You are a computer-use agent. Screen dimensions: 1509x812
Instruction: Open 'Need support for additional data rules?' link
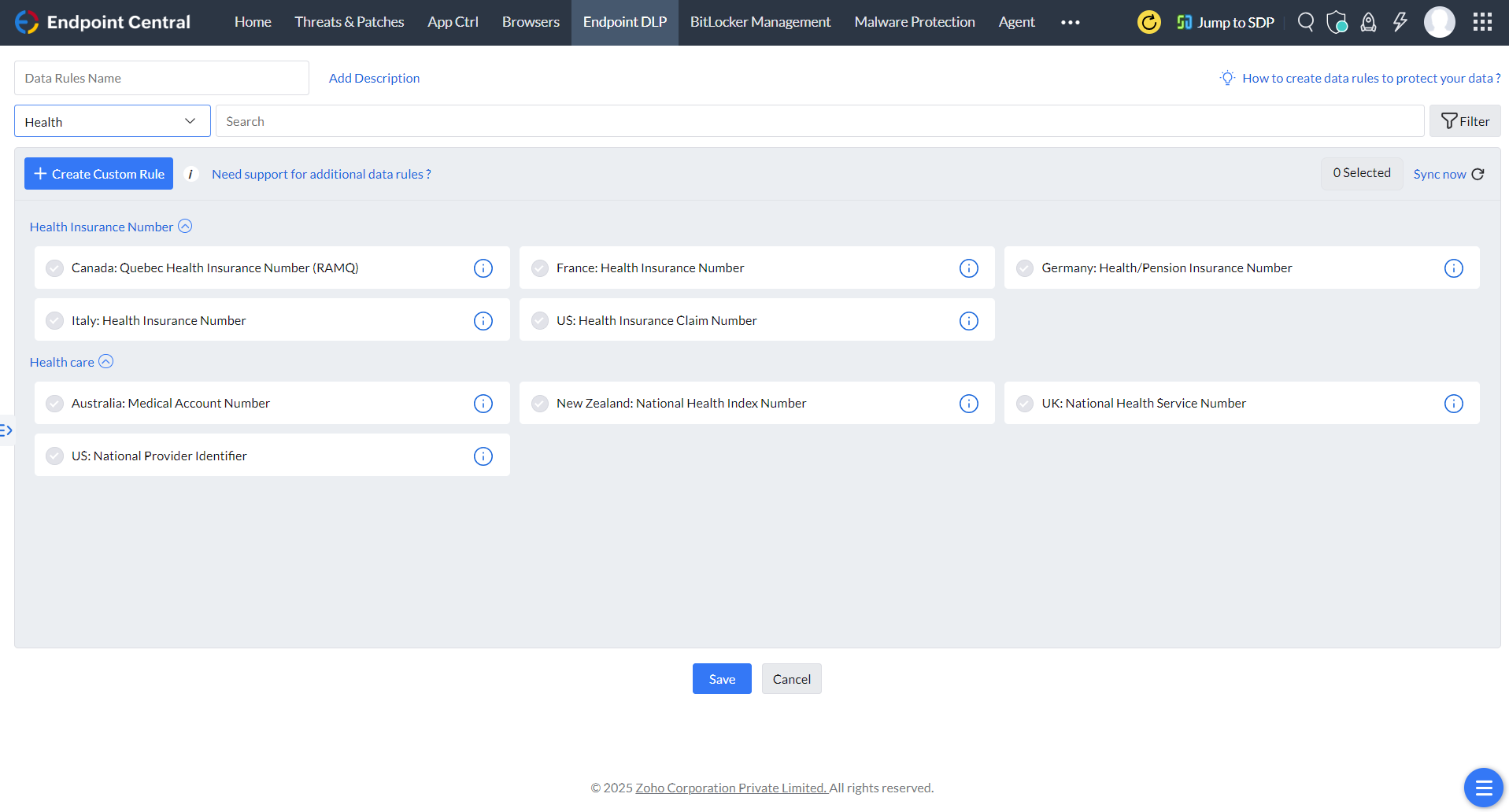click(x=321, y=174)
